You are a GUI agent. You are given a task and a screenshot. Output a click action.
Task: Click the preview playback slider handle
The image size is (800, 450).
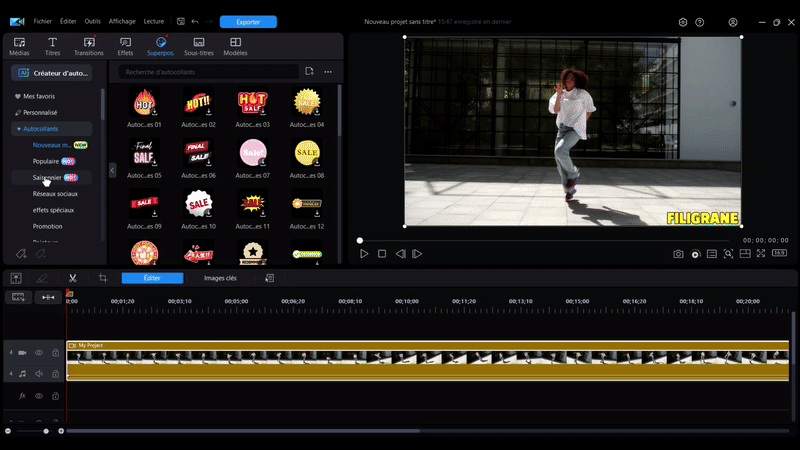click(360, 240)
